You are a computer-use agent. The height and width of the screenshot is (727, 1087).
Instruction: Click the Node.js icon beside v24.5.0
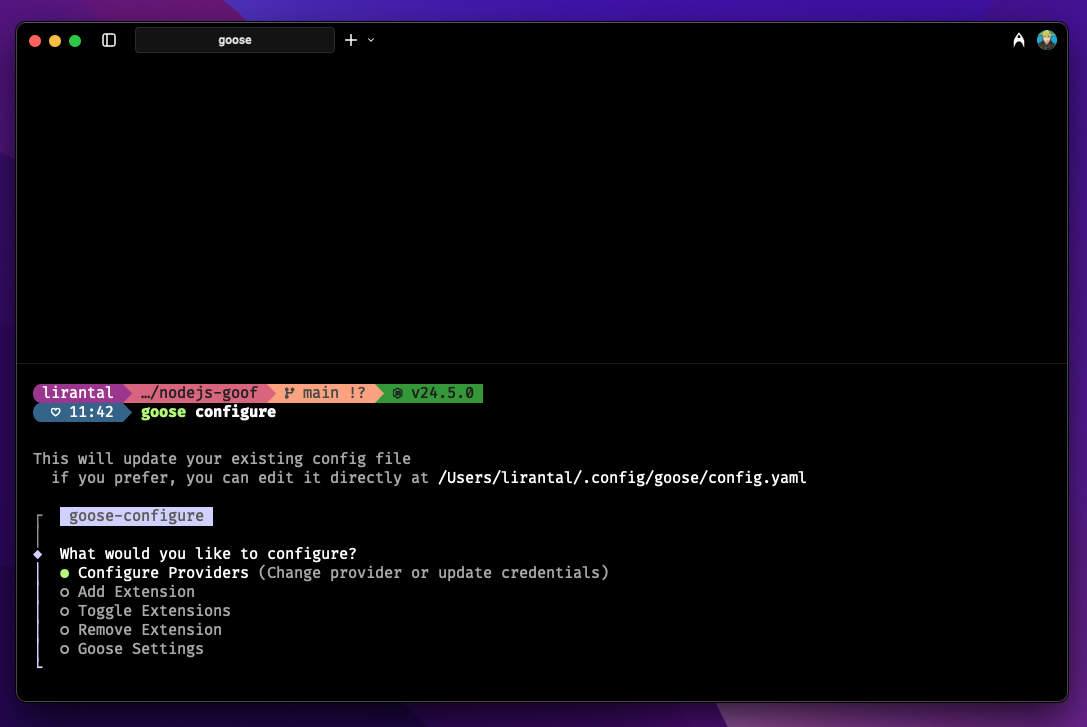[397, 393]
